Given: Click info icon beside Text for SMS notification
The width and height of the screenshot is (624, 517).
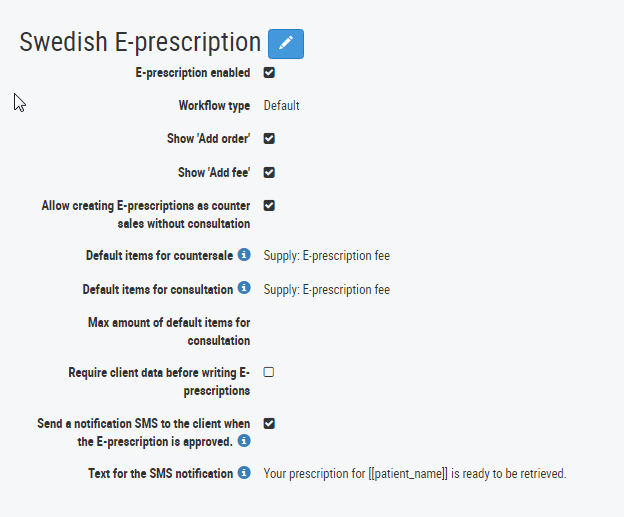Looking at the screenshot, I should click(244, 472).
